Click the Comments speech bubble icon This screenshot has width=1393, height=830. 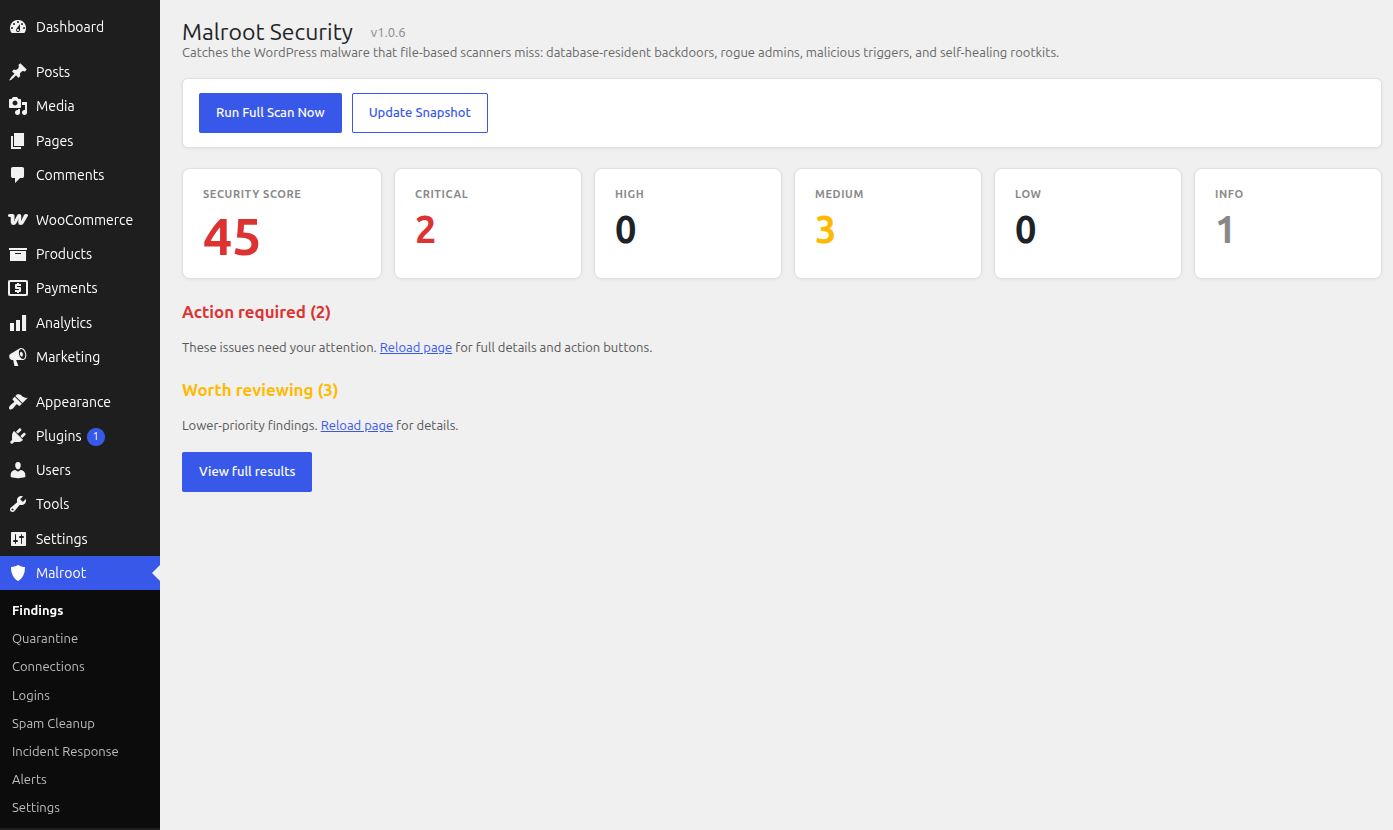point(18,175)
